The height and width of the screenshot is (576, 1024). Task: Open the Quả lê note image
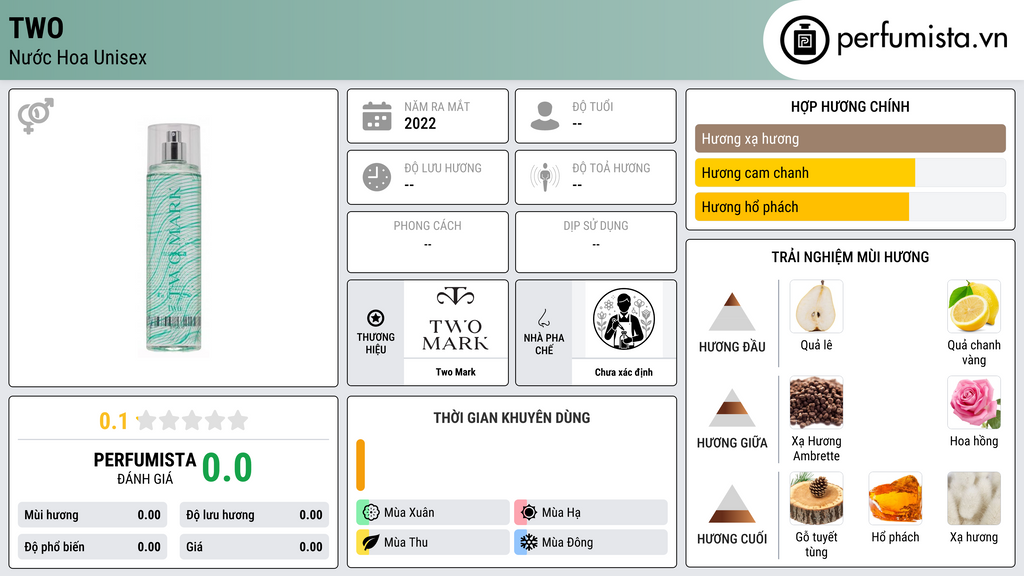pos(816,307)
